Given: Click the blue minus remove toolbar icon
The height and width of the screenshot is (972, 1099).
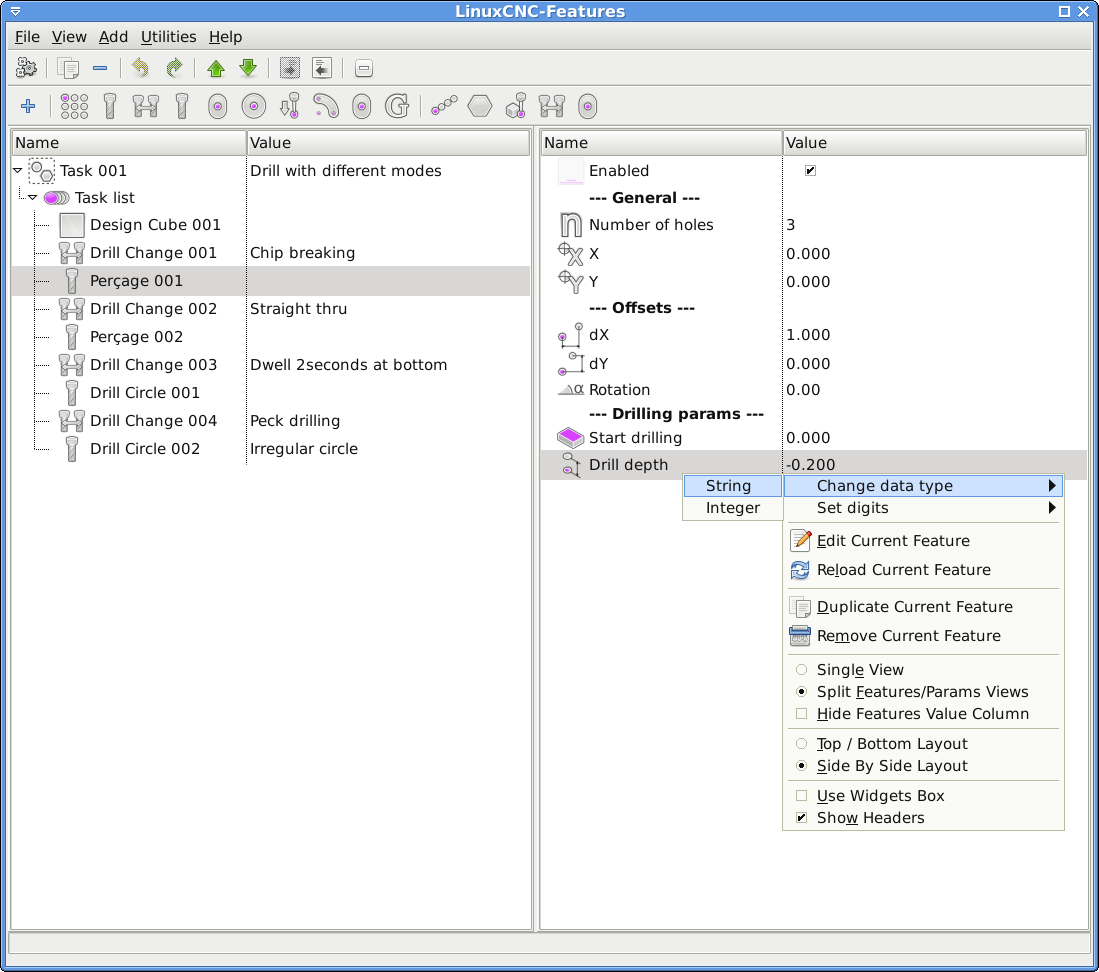Looking at the screenshot, I should click(100, 68).
